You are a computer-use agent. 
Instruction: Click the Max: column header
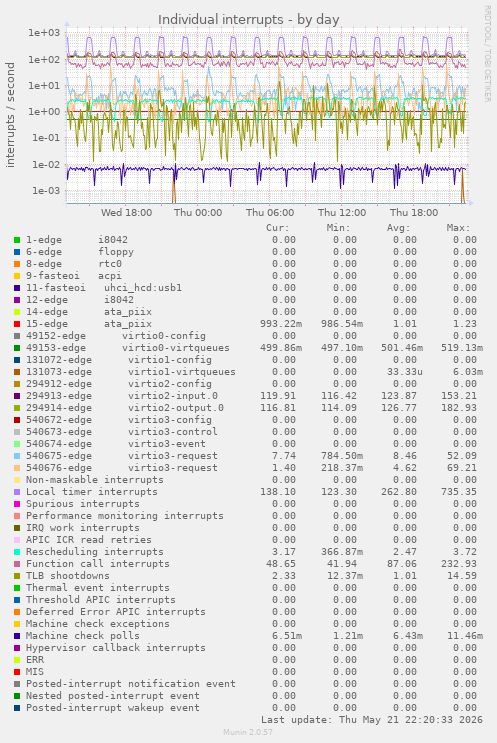(458, 228)
